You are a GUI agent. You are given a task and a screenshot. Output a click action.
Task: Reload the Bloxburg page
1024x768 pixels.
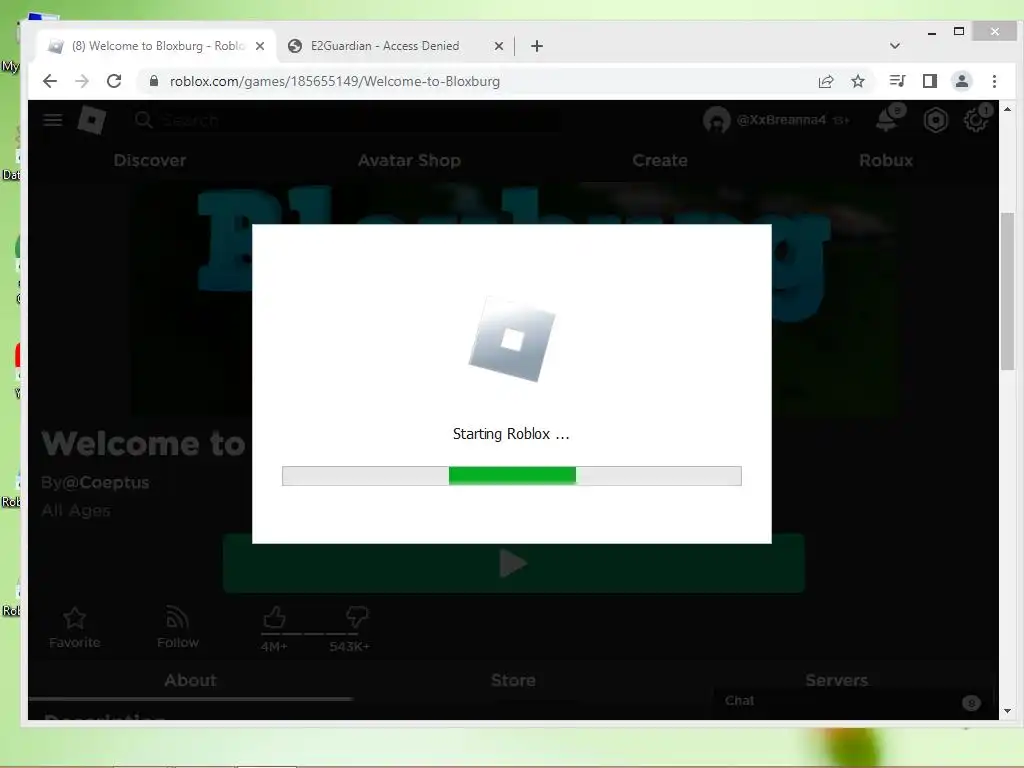(x=114, y=81)
